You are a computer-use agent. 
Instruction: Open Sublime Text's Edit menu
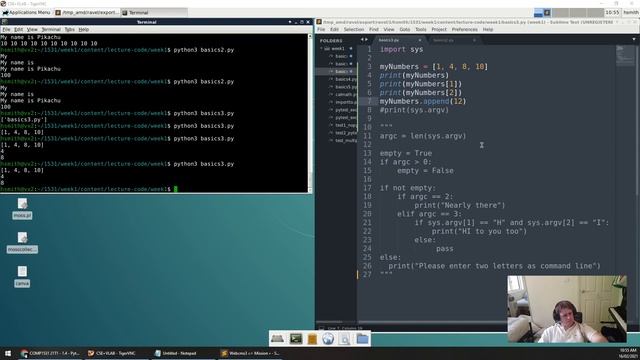pyautogui.click(x=334, y=29)
